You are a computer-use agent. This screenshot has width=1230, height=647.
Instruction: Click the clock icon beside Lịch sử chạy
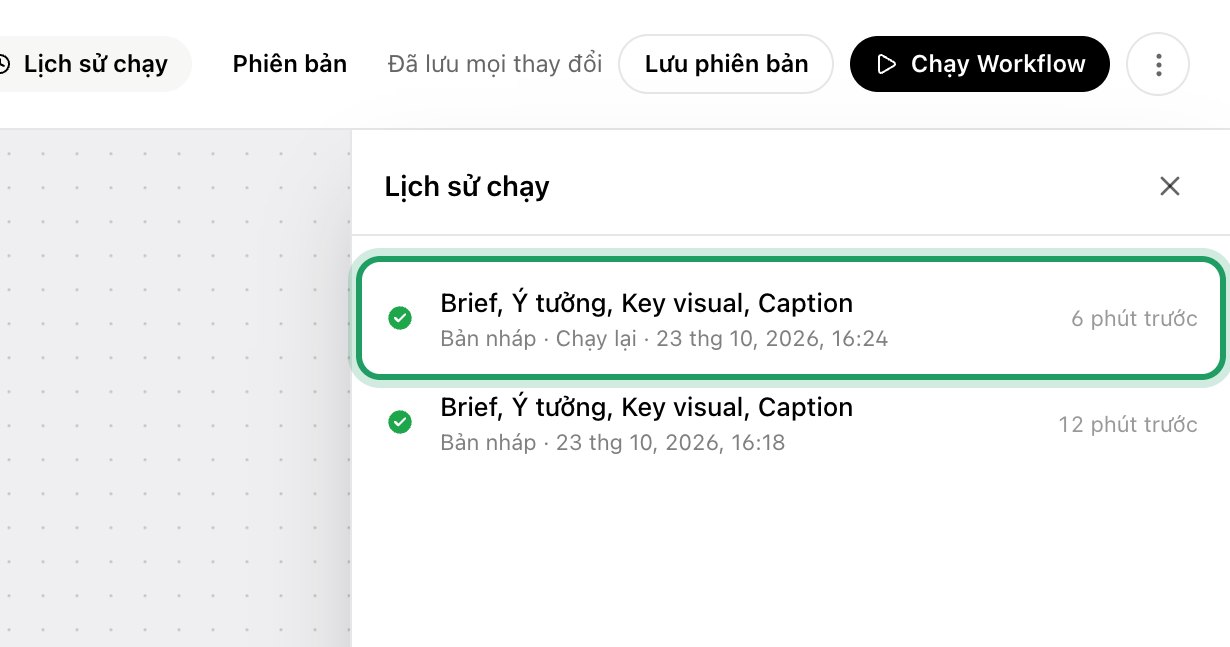click(x=4, y=65)
